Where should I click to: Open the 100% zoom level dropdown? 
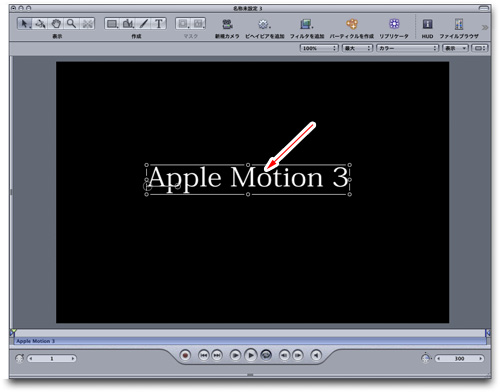click(x=319, y=48)
